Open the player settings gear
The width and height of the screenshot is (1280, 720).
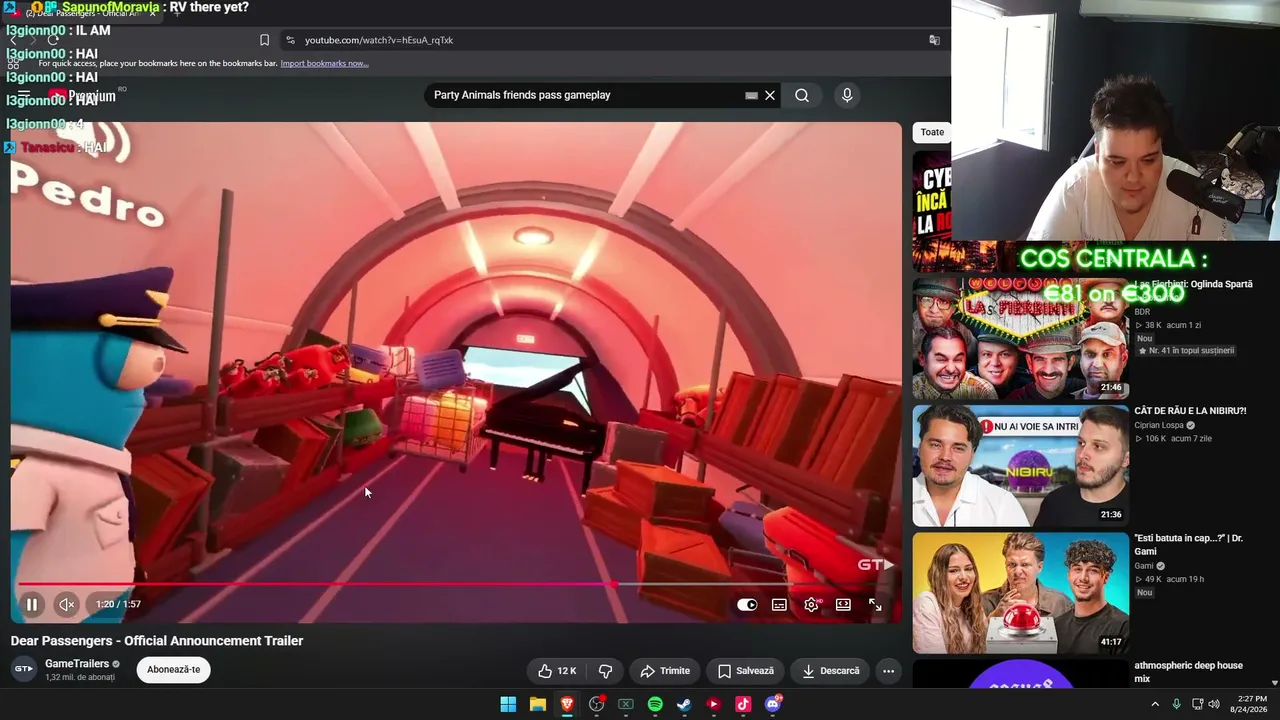point(811,604)
